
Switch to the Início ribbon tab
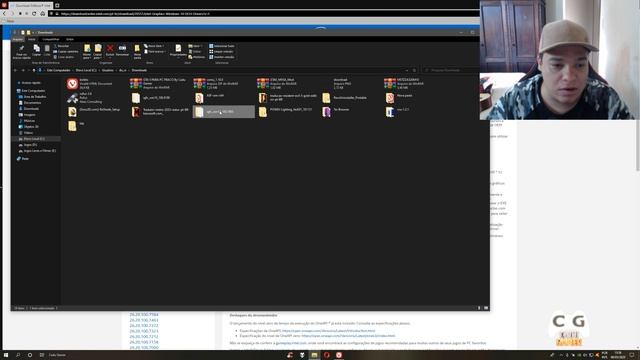click(31, 39)
